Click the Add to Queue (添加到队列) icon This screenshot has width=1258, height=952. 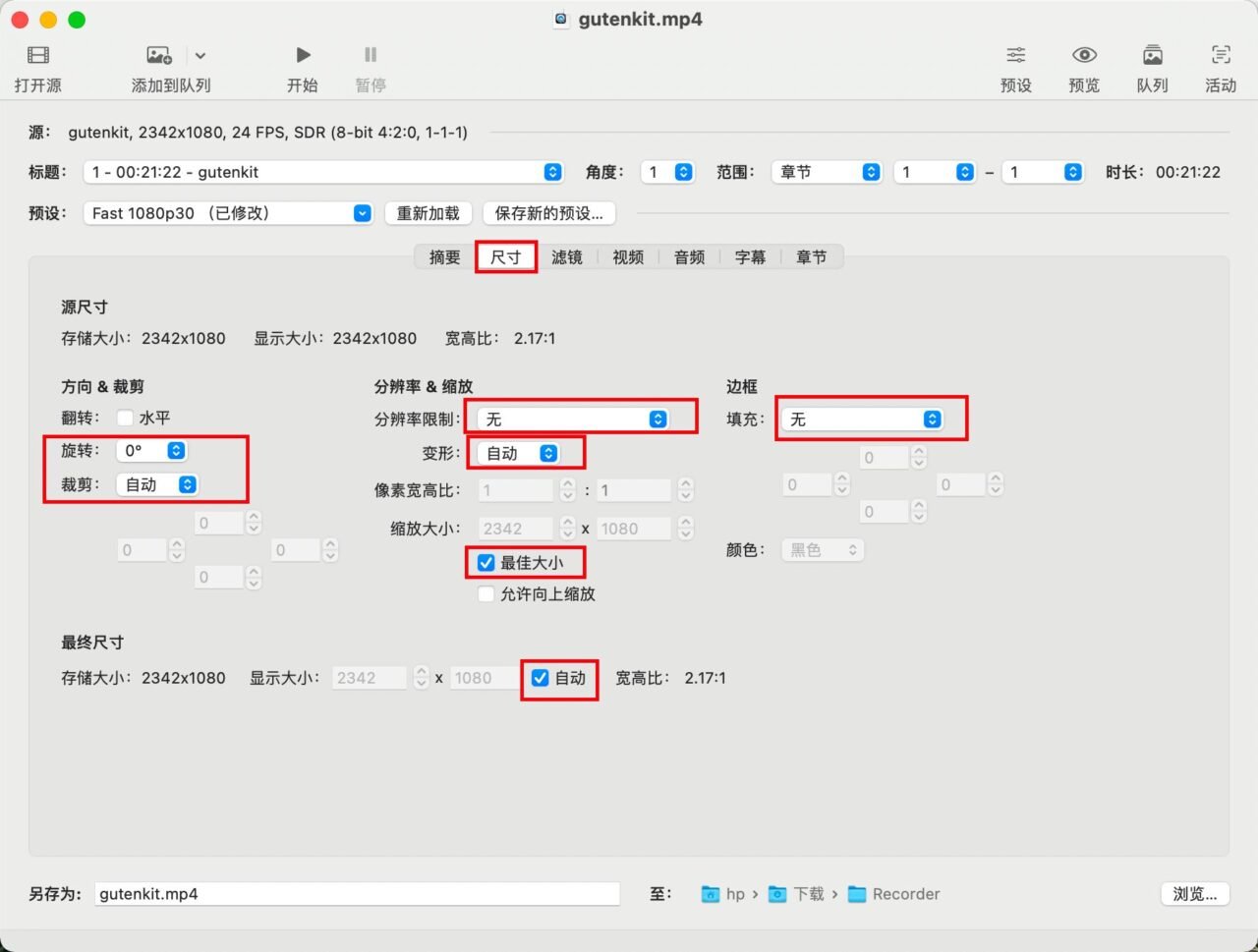159,55
